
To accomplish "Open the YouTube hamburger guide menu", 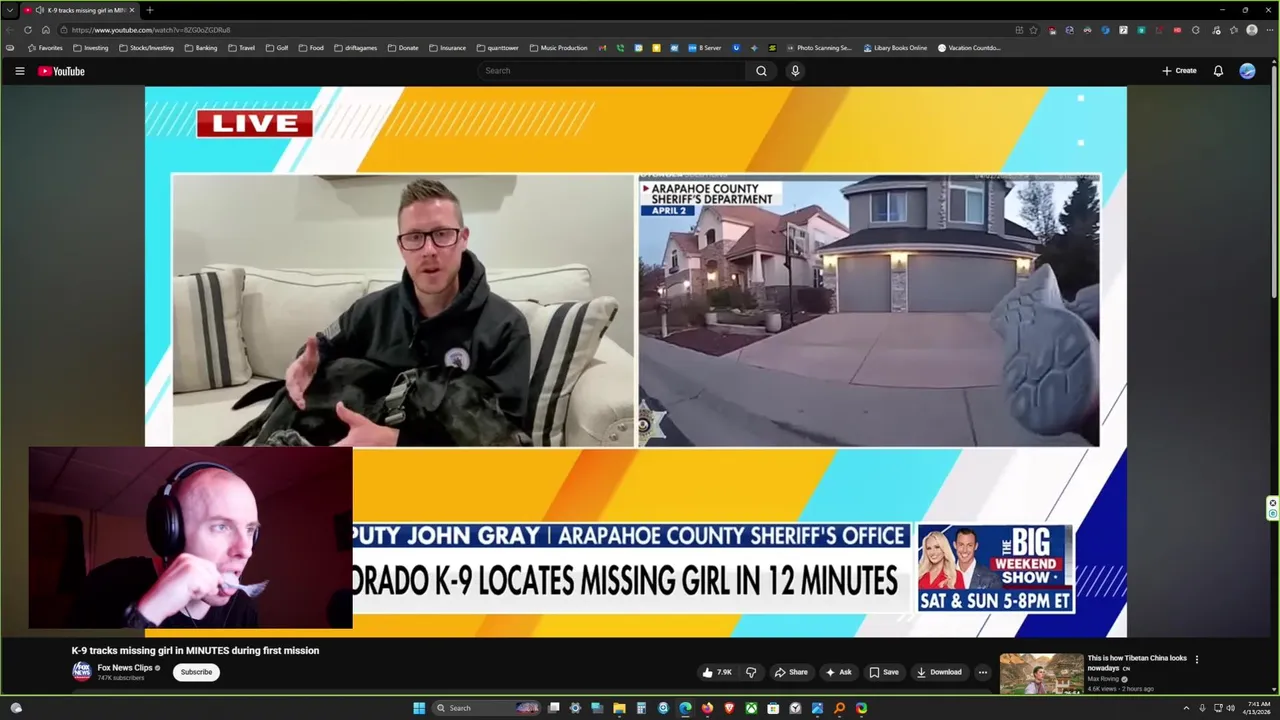I will [x=19, y=71].
